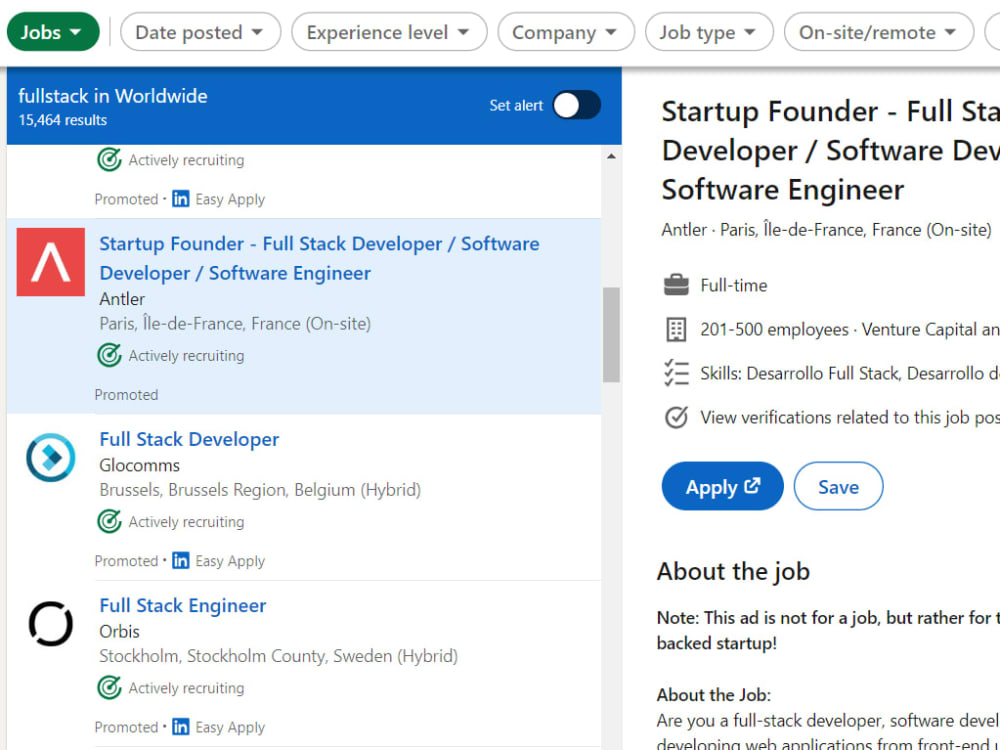Viewport: 1000px width, 750px height.
Task: Click Paris, Île-de-France, France (On-site) in list
Action: click(x=235, y=323)
